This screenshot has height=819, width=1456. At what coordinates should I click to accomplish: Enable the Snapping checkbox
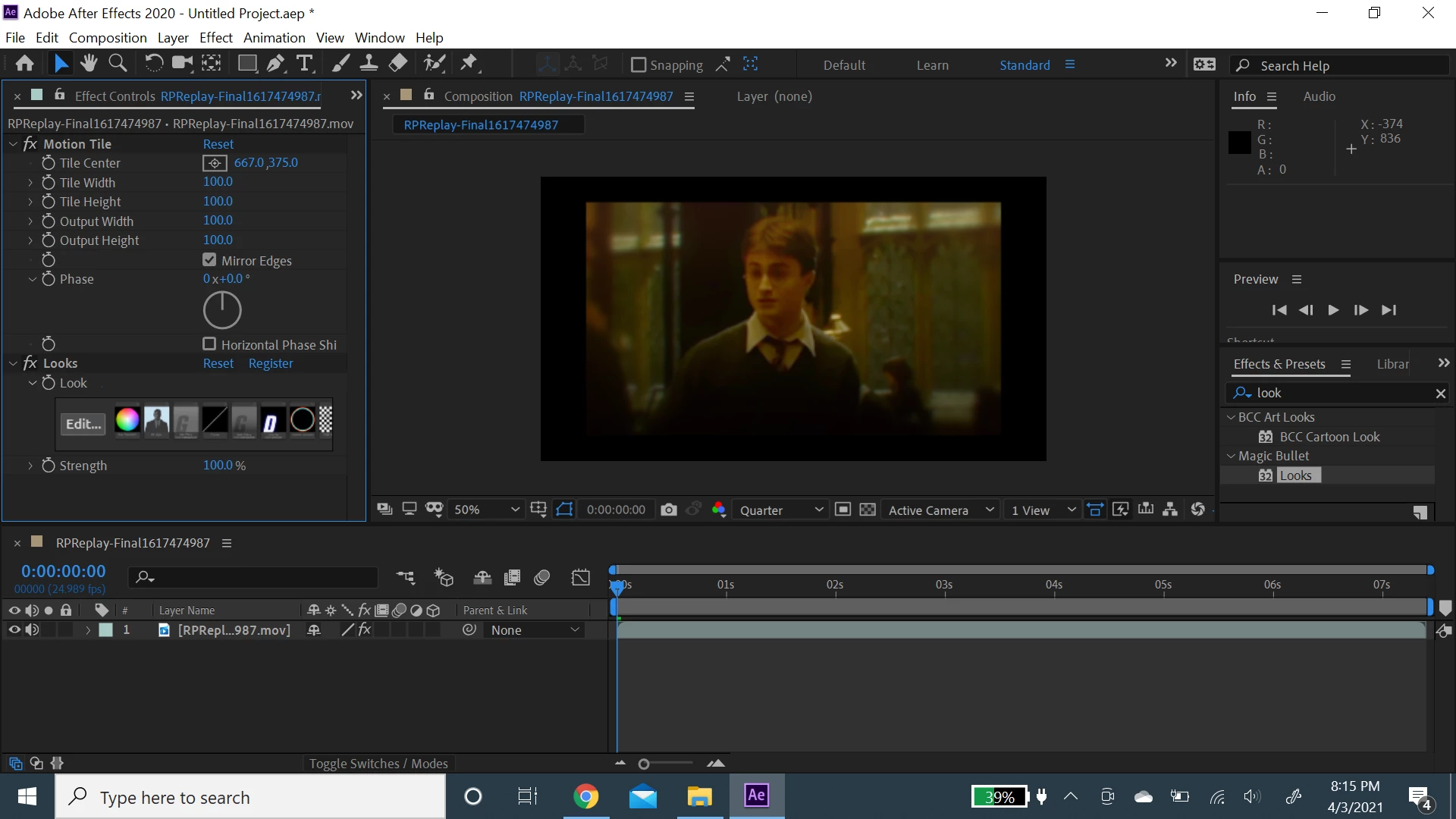[639, 65]
